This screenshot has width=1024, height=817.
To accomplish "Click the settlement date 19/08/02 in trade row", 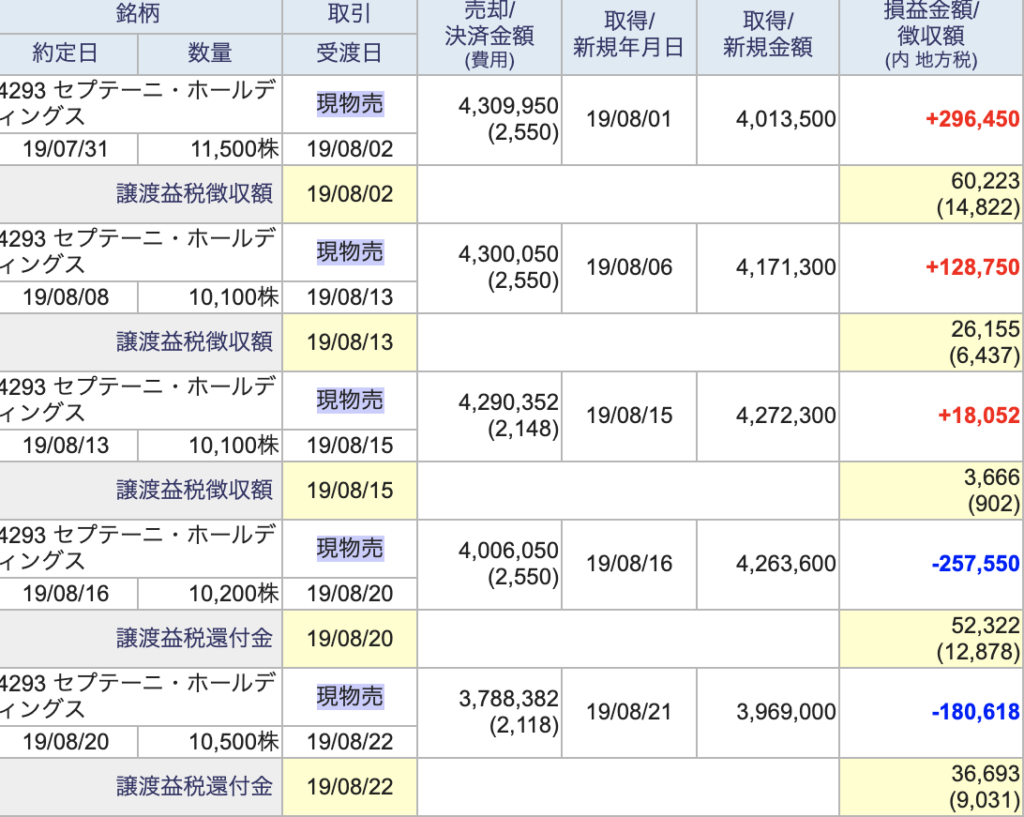I will coord(350,150).
